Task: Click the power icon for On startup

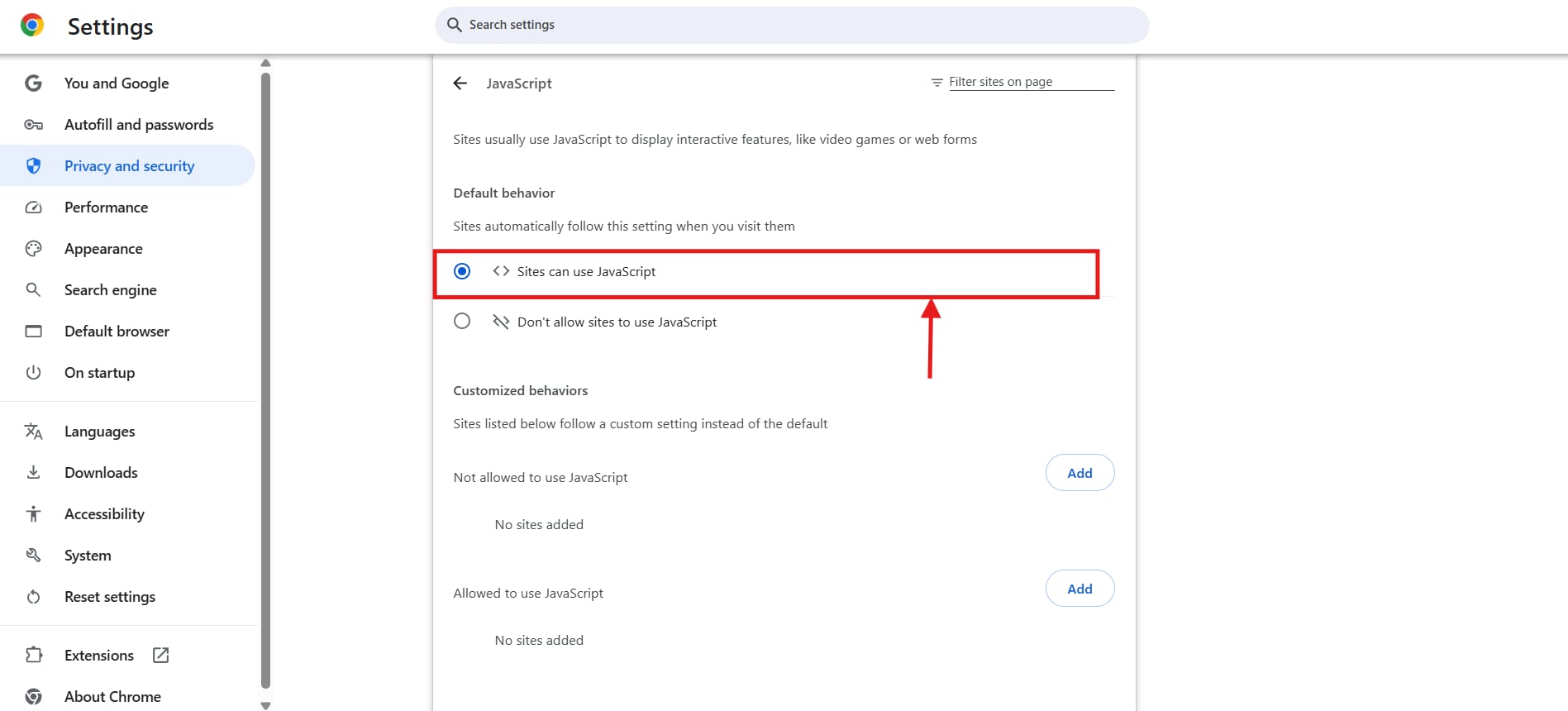Action: pyautogui.click(x=33, y=372)
